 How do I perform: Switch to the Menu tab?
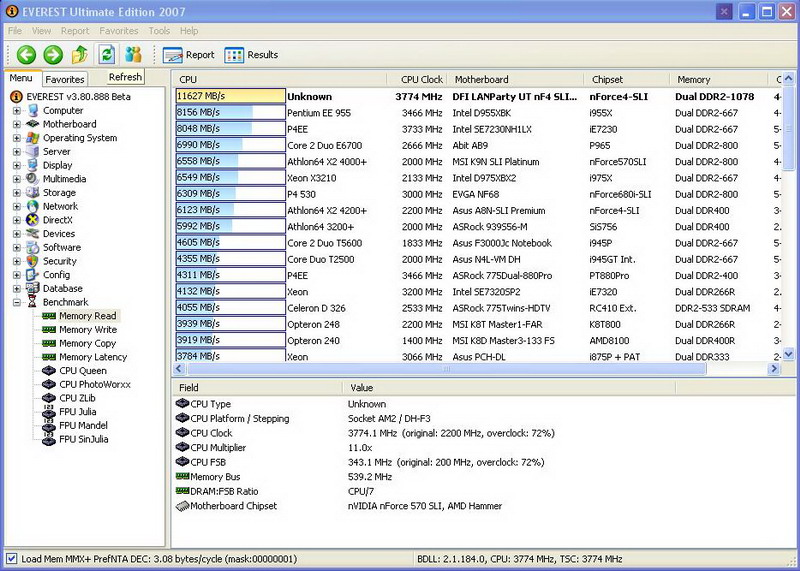[x=21, y=78]
